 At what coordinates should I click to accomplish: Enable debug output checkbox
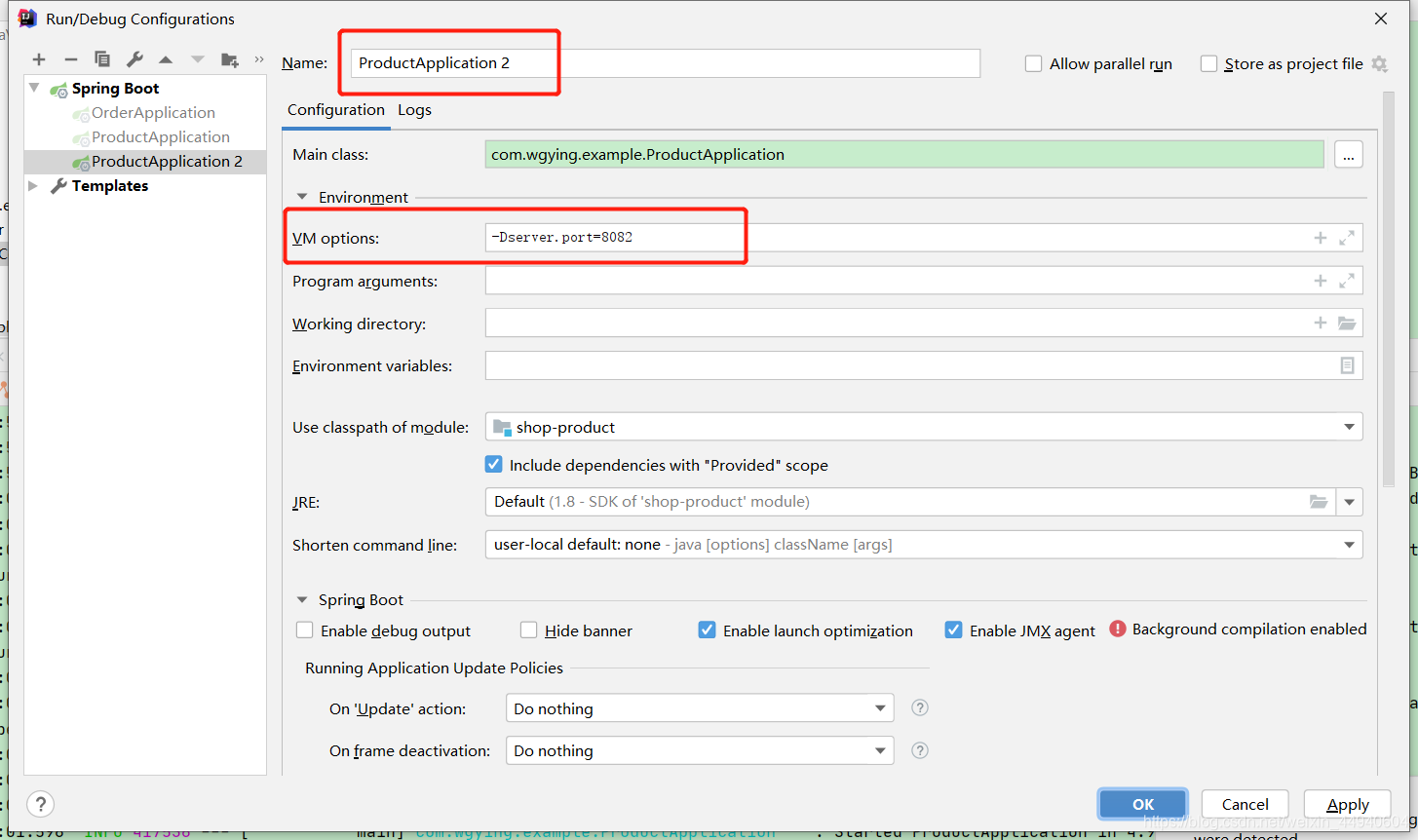pyautogui.click(x=305, y=630)
